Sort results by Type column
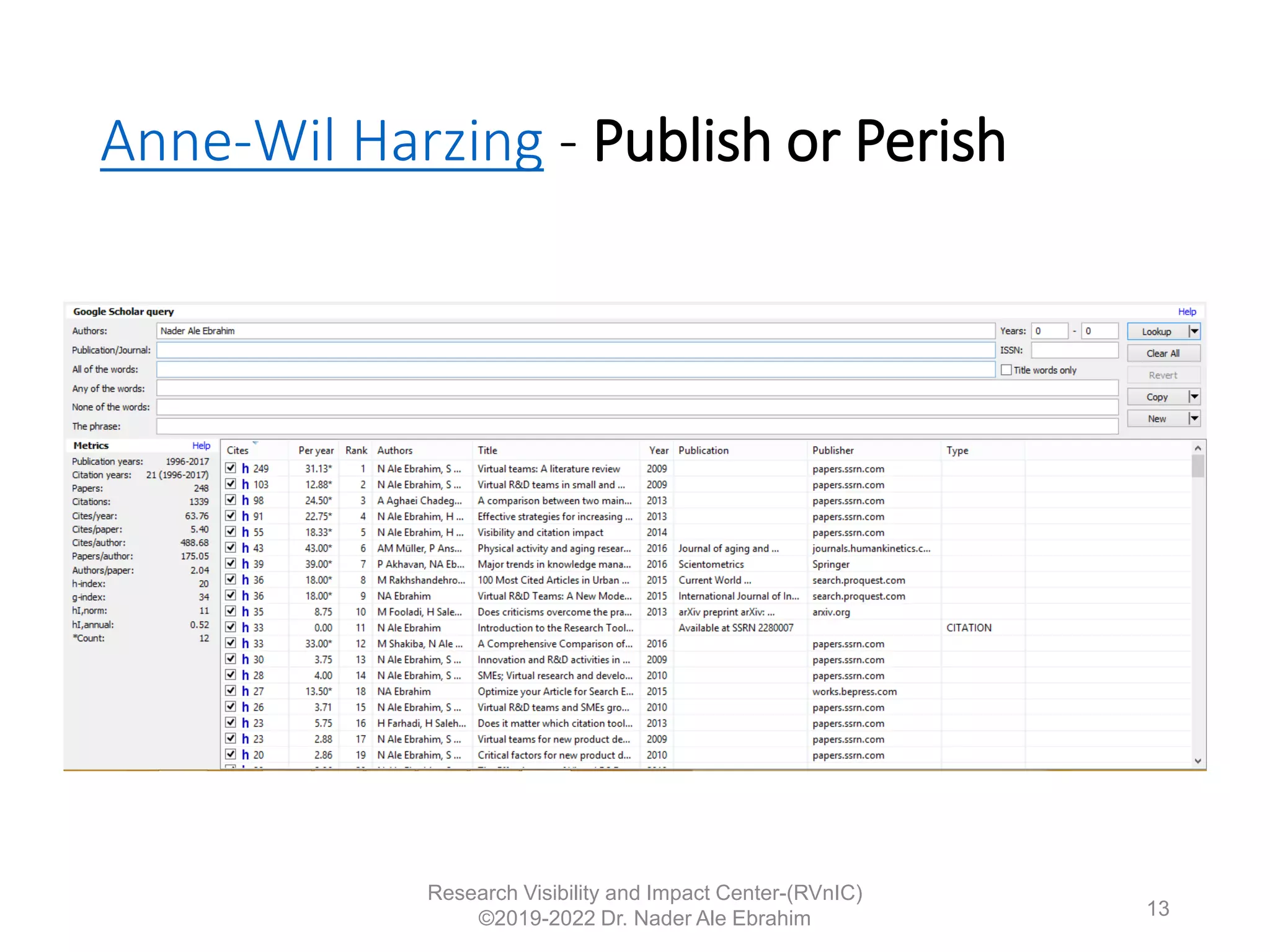This screenshot has width=1270, height=952. pyautogui.click(x=983, y=451)
